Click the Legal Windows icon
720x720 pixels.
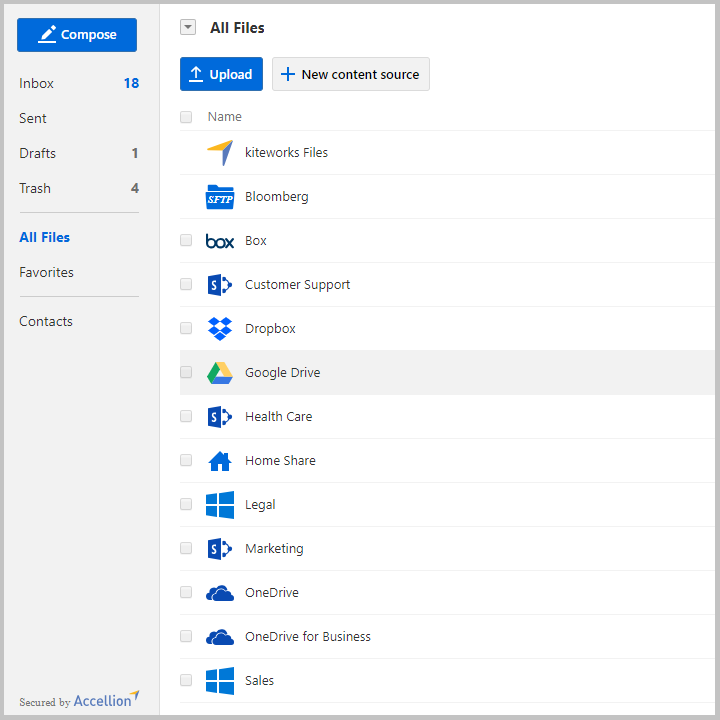pos(220,505)
